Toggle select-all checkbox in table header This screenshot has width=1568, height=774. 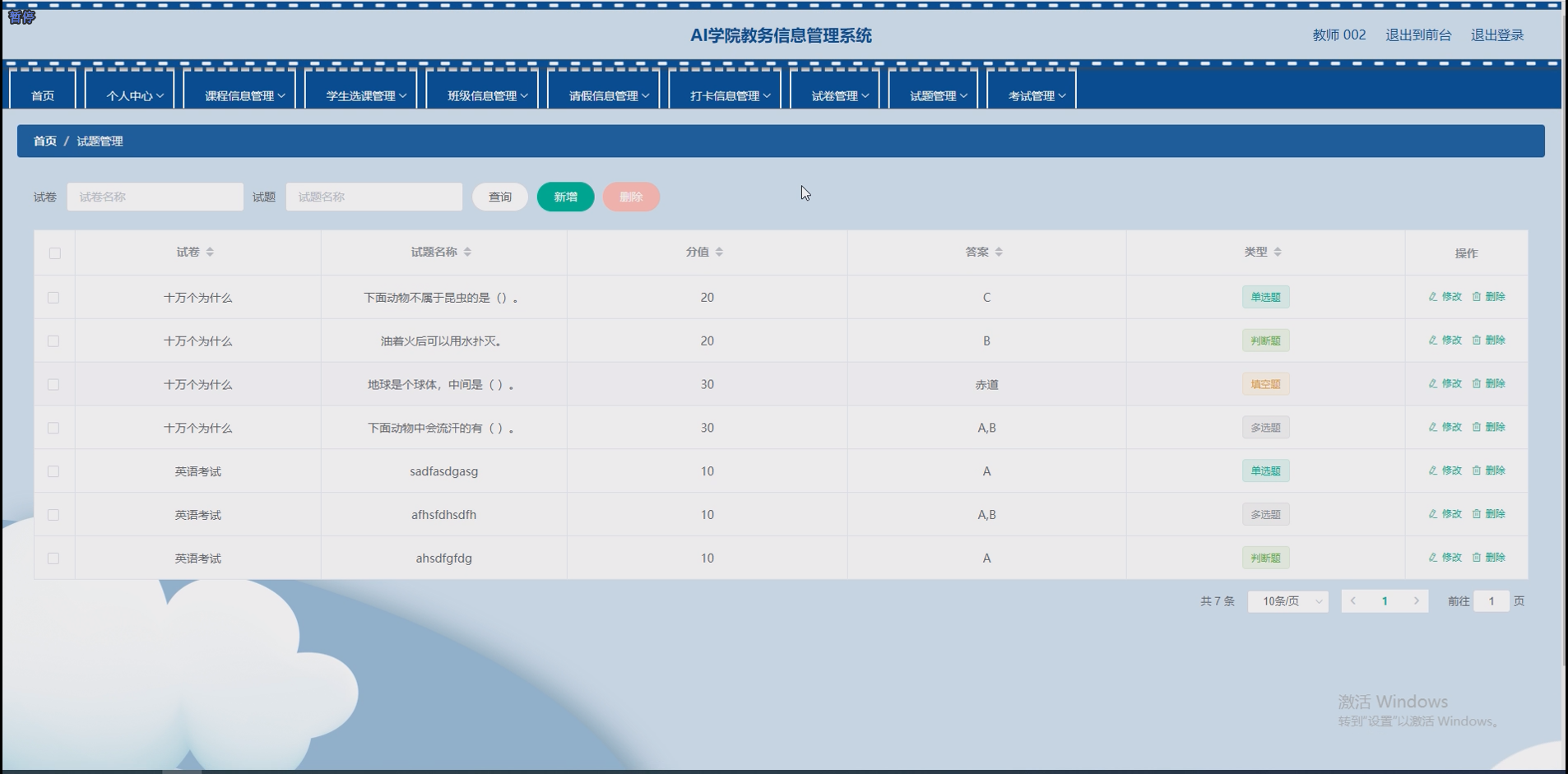pyautogui.click(x=54, y=253)
